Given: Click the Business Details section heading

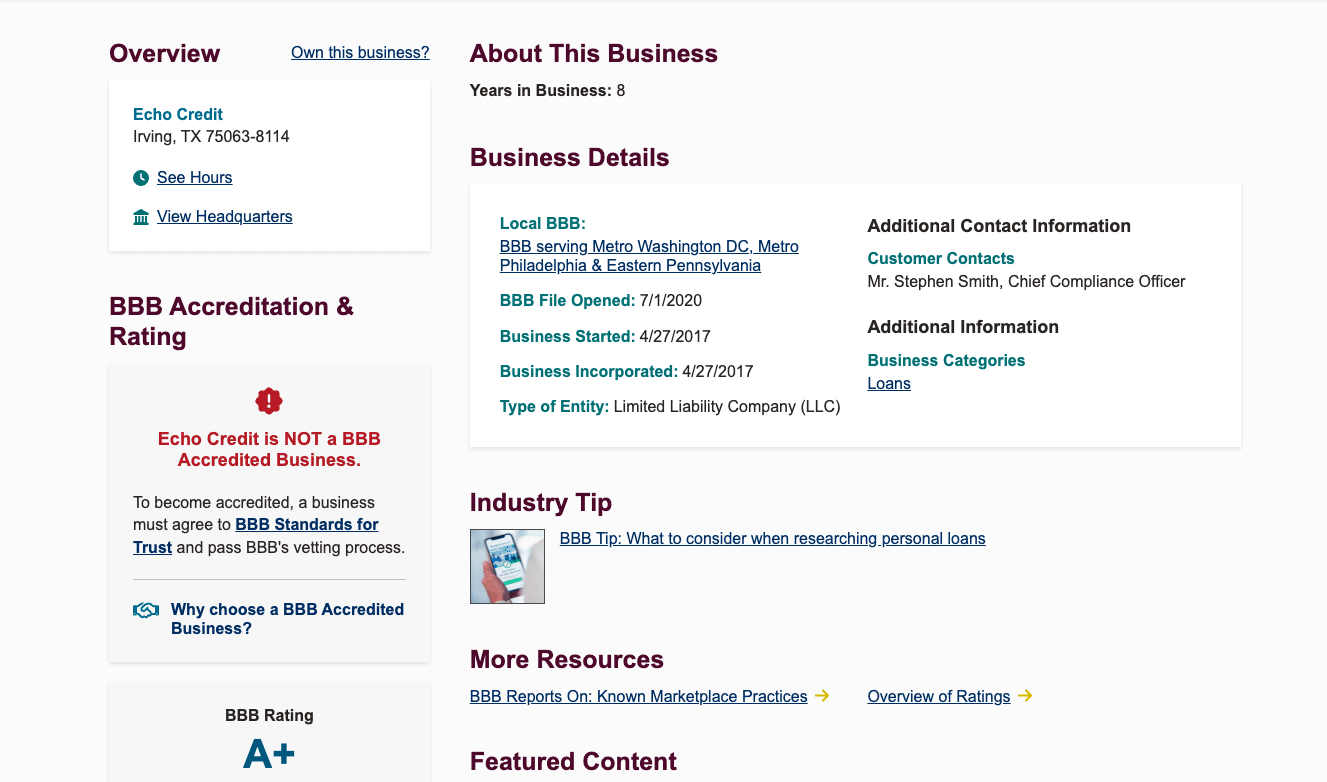Looking at the screenshot, I should point(569,157).
